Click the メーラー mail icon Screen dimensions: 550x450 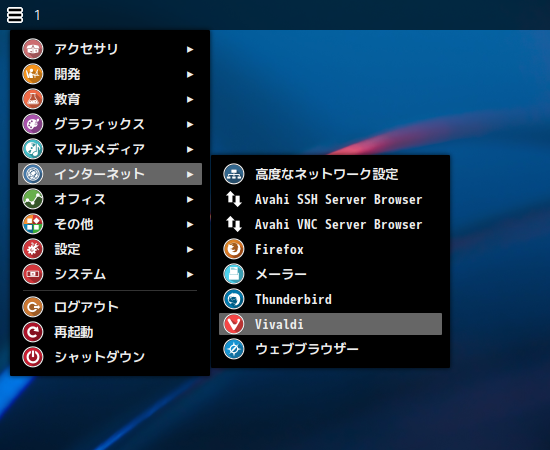234,274
